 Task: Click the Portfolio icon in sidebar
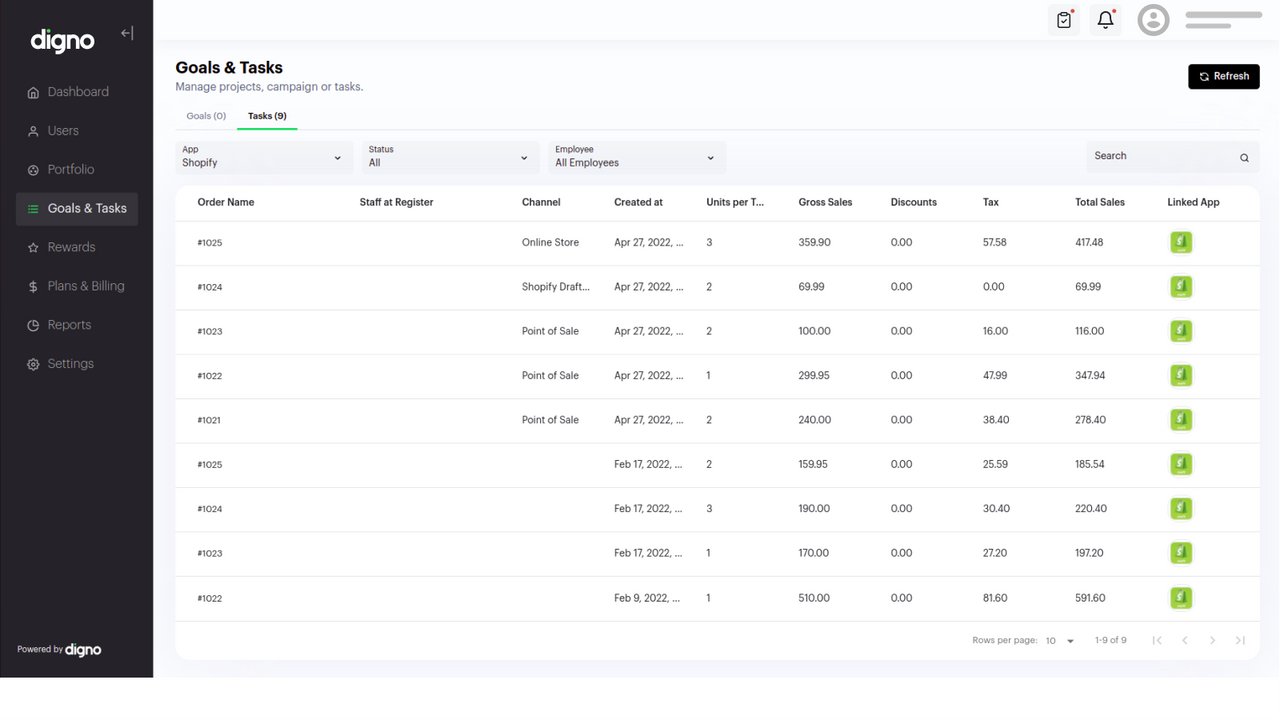(33, 170)
